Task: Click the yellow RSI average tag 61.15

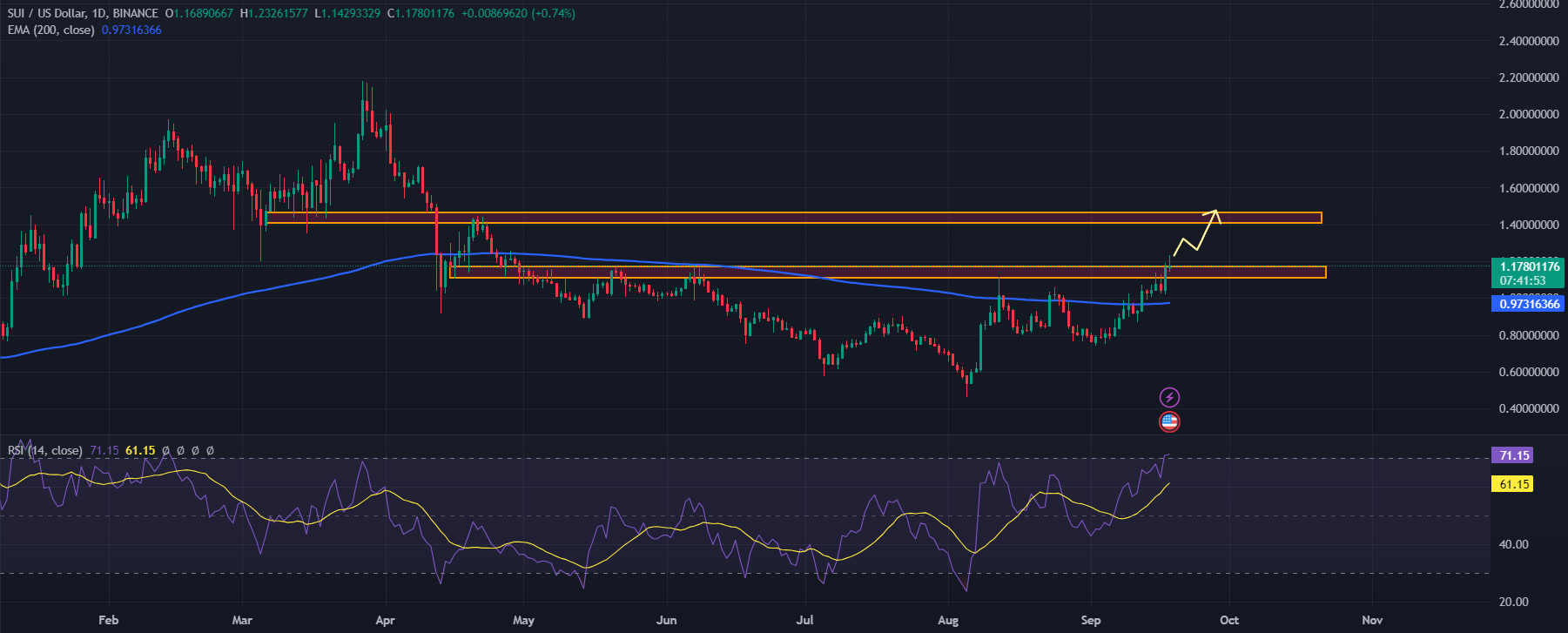Action: (1514, 484)
